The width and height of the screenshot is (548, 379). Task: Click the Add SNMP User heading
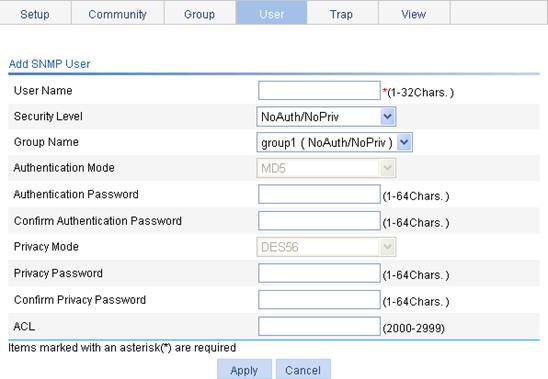pyautogui.click(x=50, y=64)
